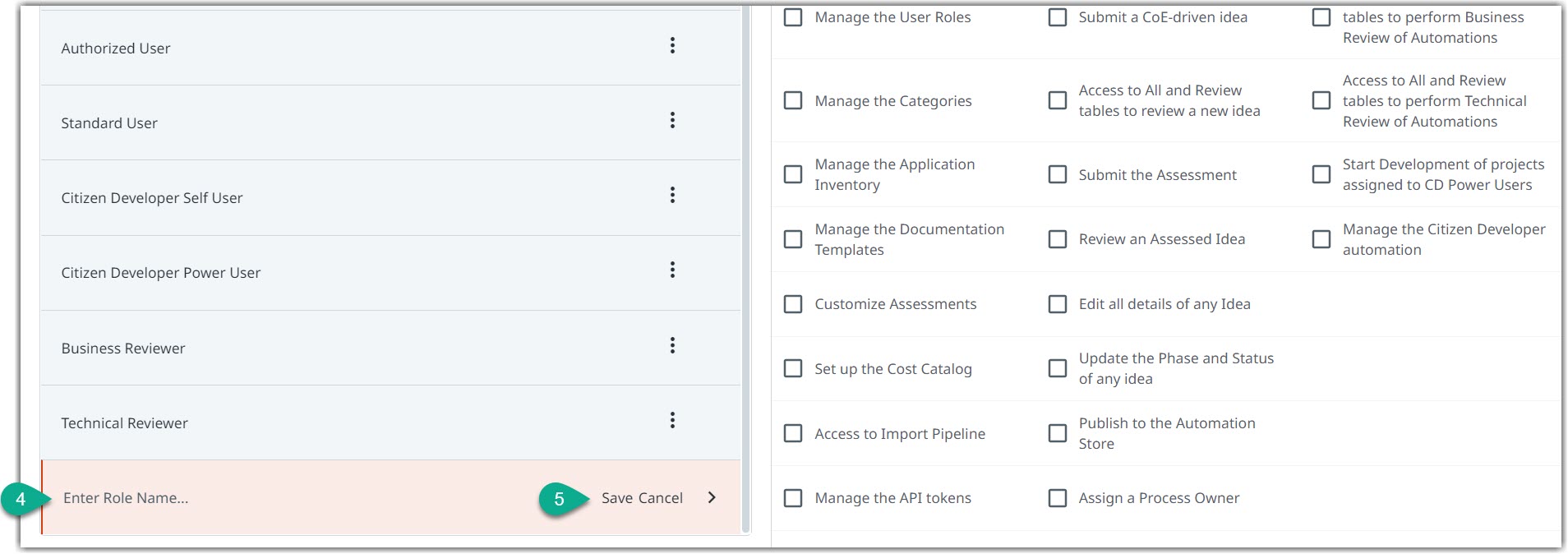Image resolution: width=1568 pixels, height=554 pixels.
Task: Check the Assign a Process Owner box
Action: (1058, 498)
